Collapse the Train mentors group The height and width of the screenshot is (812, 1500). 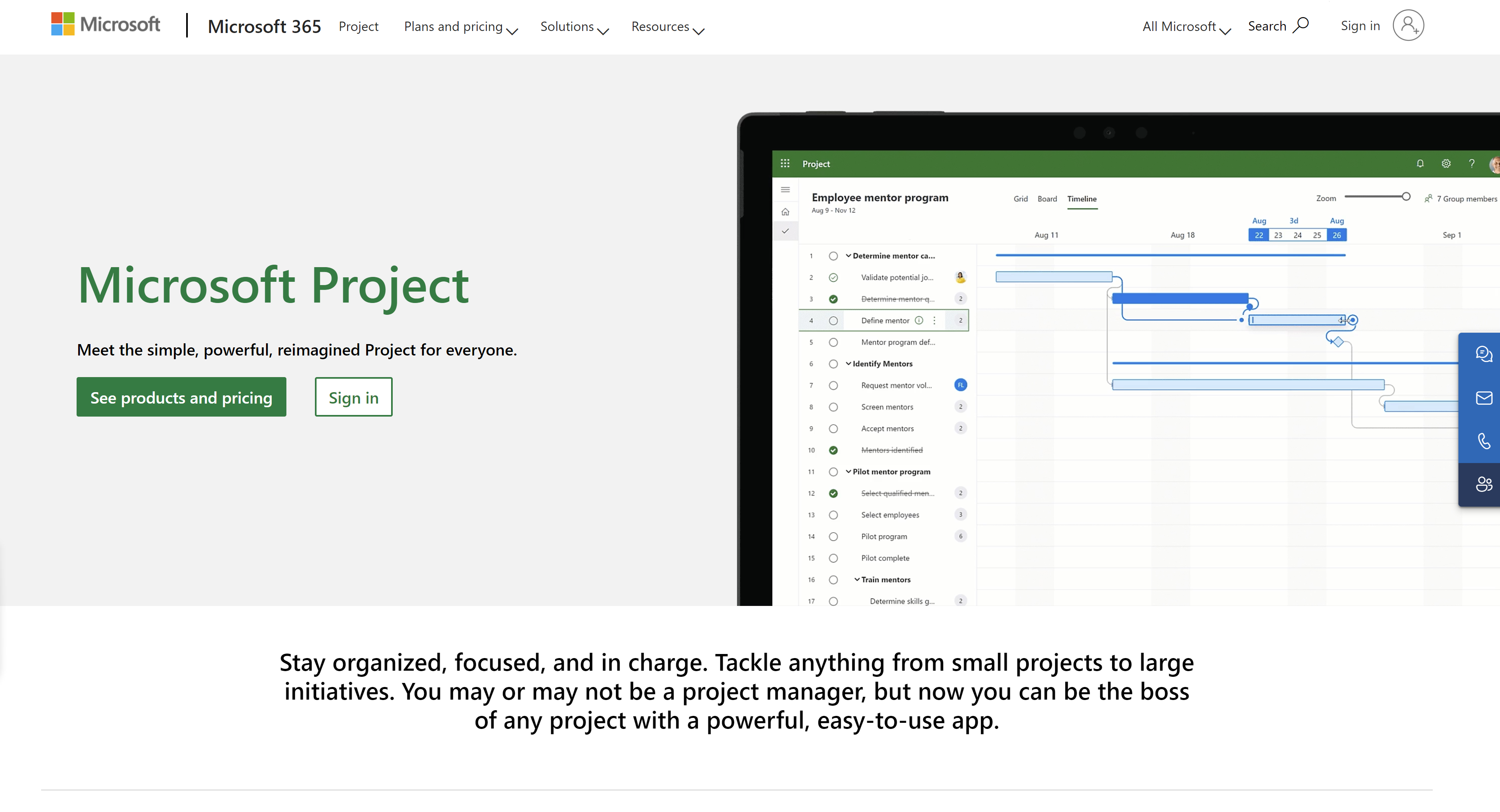[857, 579]
